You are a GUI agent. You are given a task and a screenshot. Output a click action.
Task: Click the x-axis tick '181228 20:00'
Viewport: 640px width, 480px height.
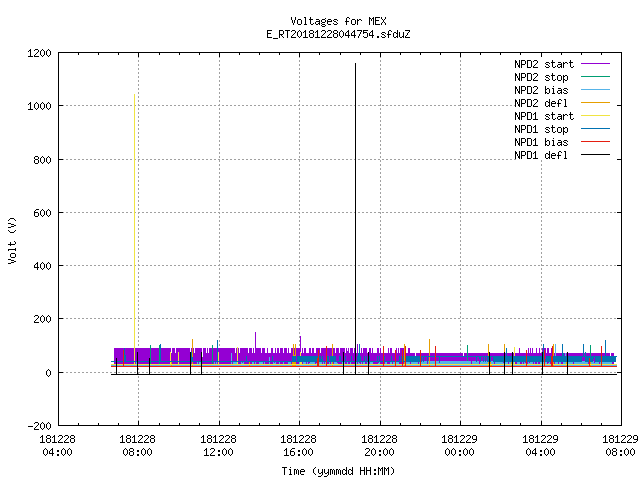(x=379, y=445)
